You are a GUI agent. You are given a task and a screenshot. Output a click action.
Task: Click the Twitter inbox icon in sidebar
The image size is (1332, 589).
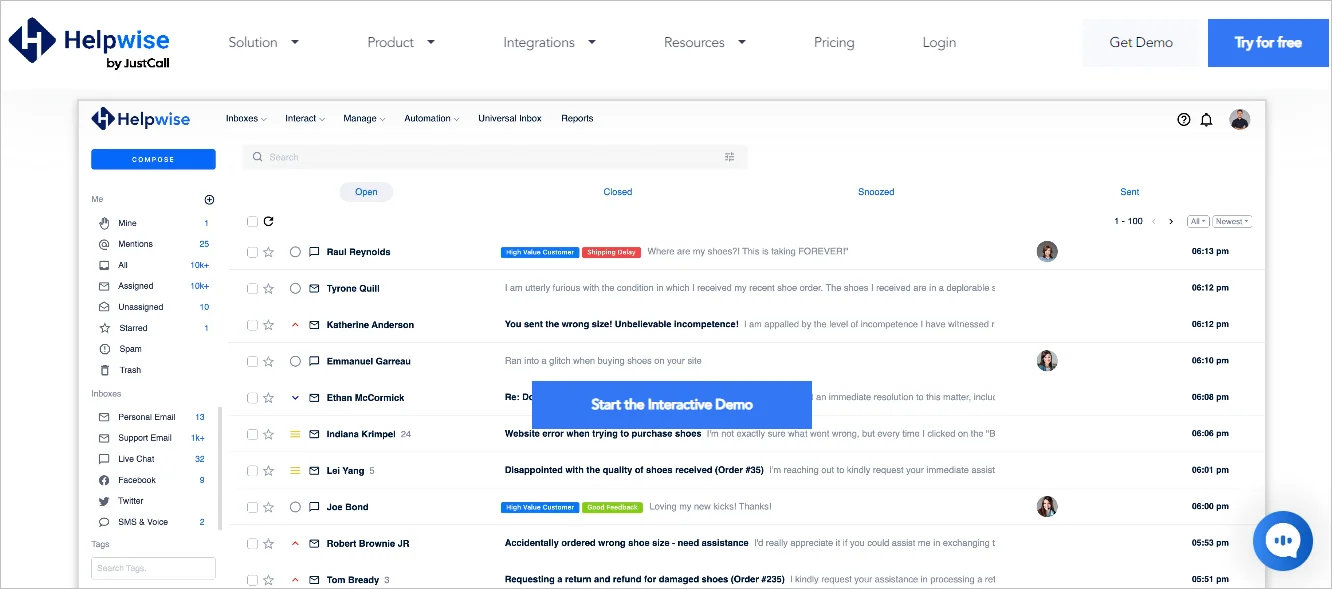tap(104, 501)
